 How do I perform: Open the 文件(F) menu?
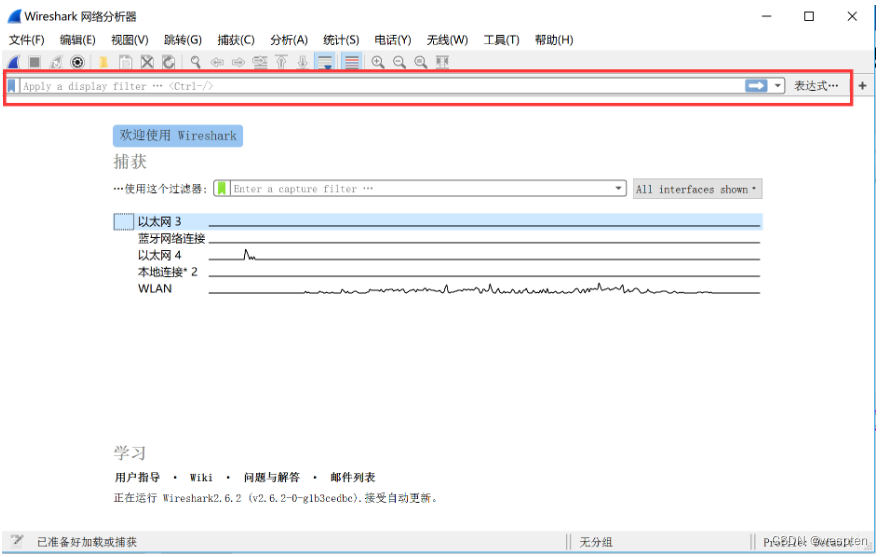(26, 40)
